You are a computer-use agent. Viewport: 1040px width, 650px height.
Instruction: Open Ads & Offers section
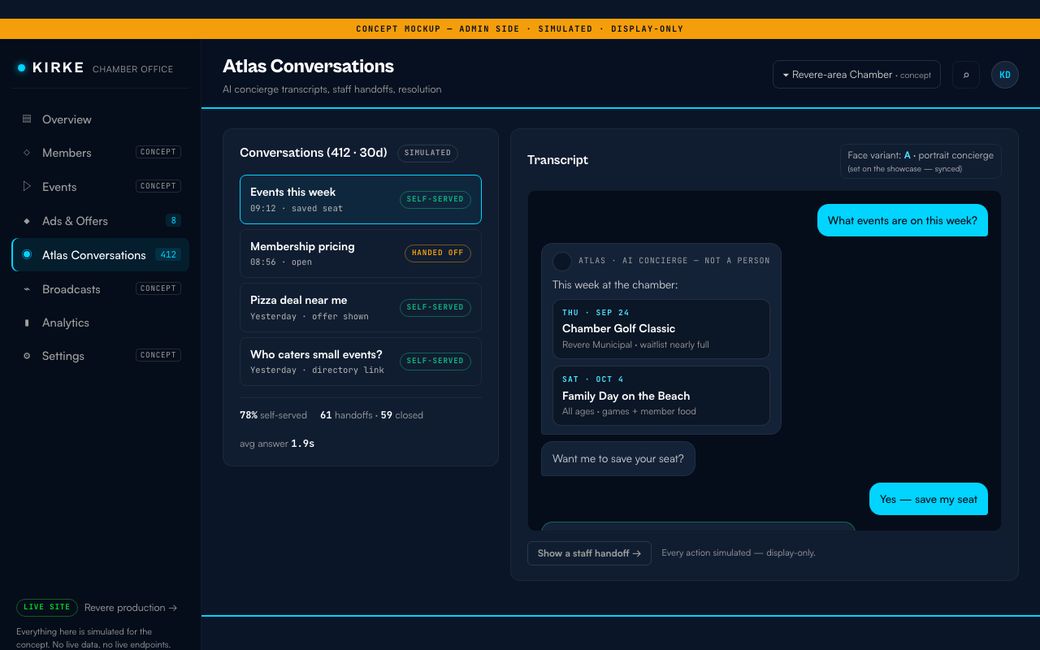click(100, 221)
